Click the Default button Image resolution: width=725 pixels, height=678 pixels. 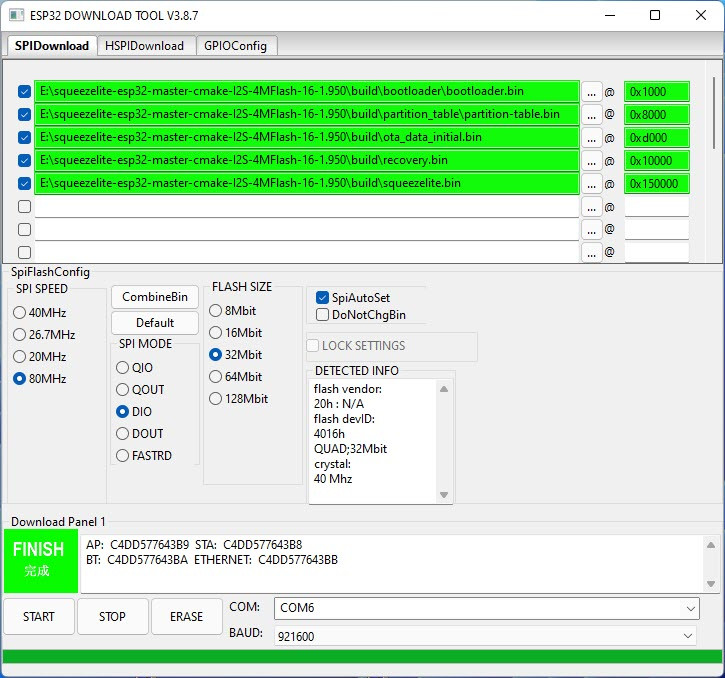(x=155, y=323)
